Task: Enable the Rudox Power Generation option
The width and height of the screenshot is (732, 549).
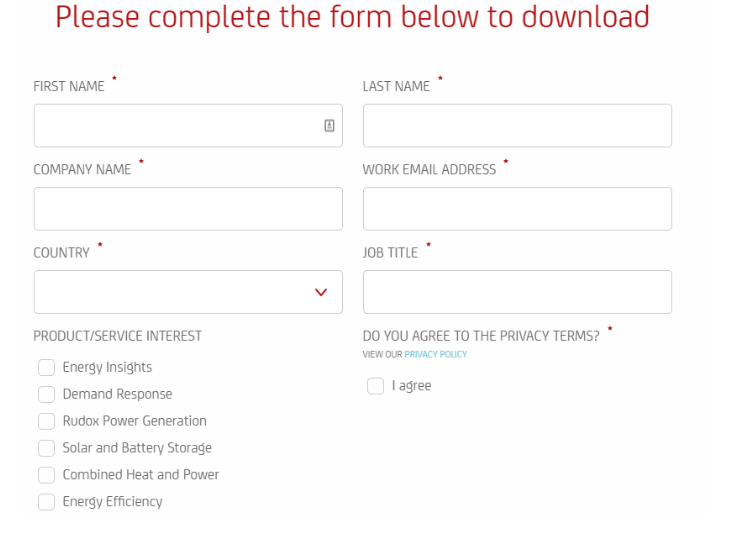Action: (46, 421)
